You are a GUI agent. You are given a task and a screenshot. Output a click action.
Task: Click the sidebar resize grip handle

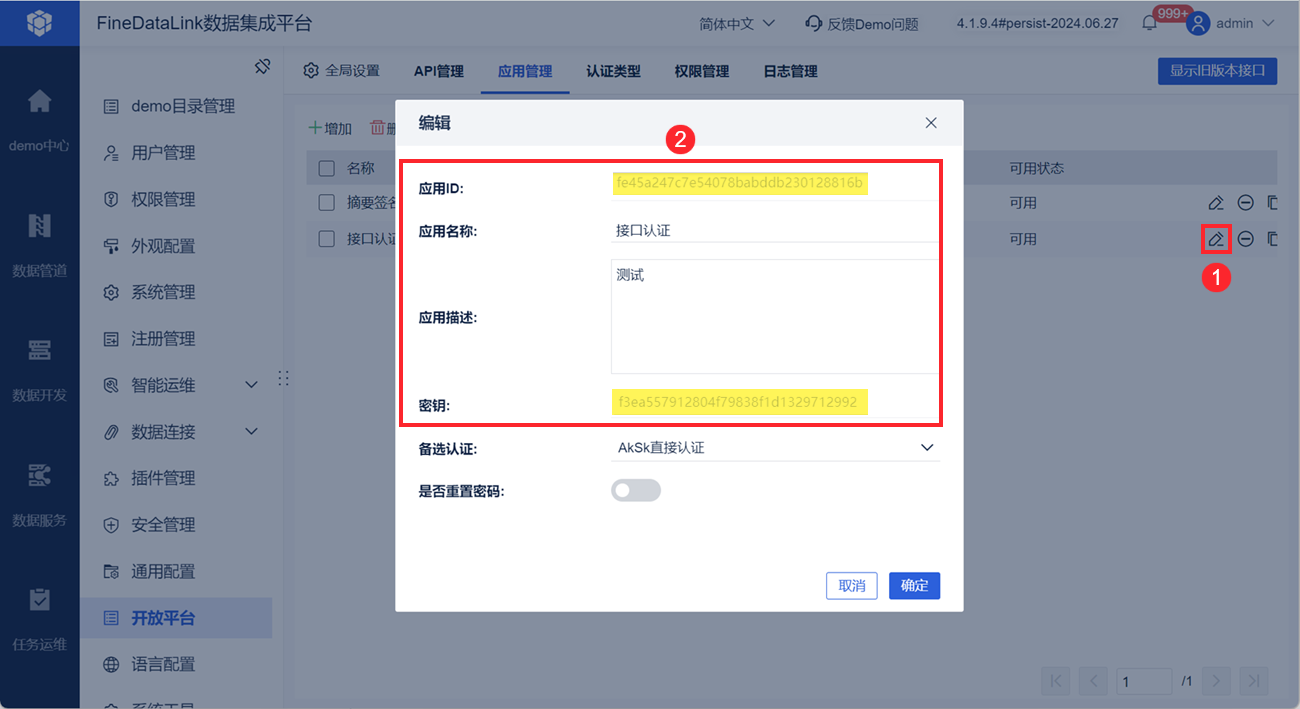pyautogui.click(x=283, y=378)
